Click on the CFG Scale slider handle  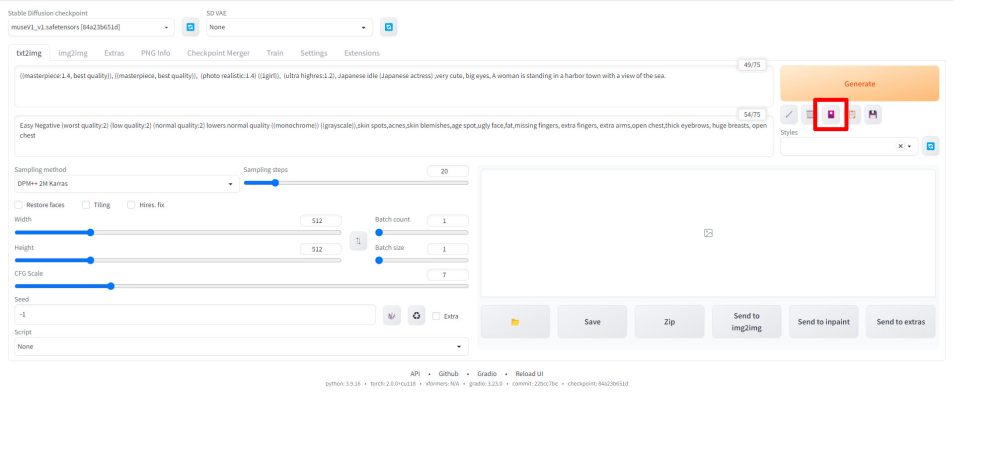(x=110, y=286)
